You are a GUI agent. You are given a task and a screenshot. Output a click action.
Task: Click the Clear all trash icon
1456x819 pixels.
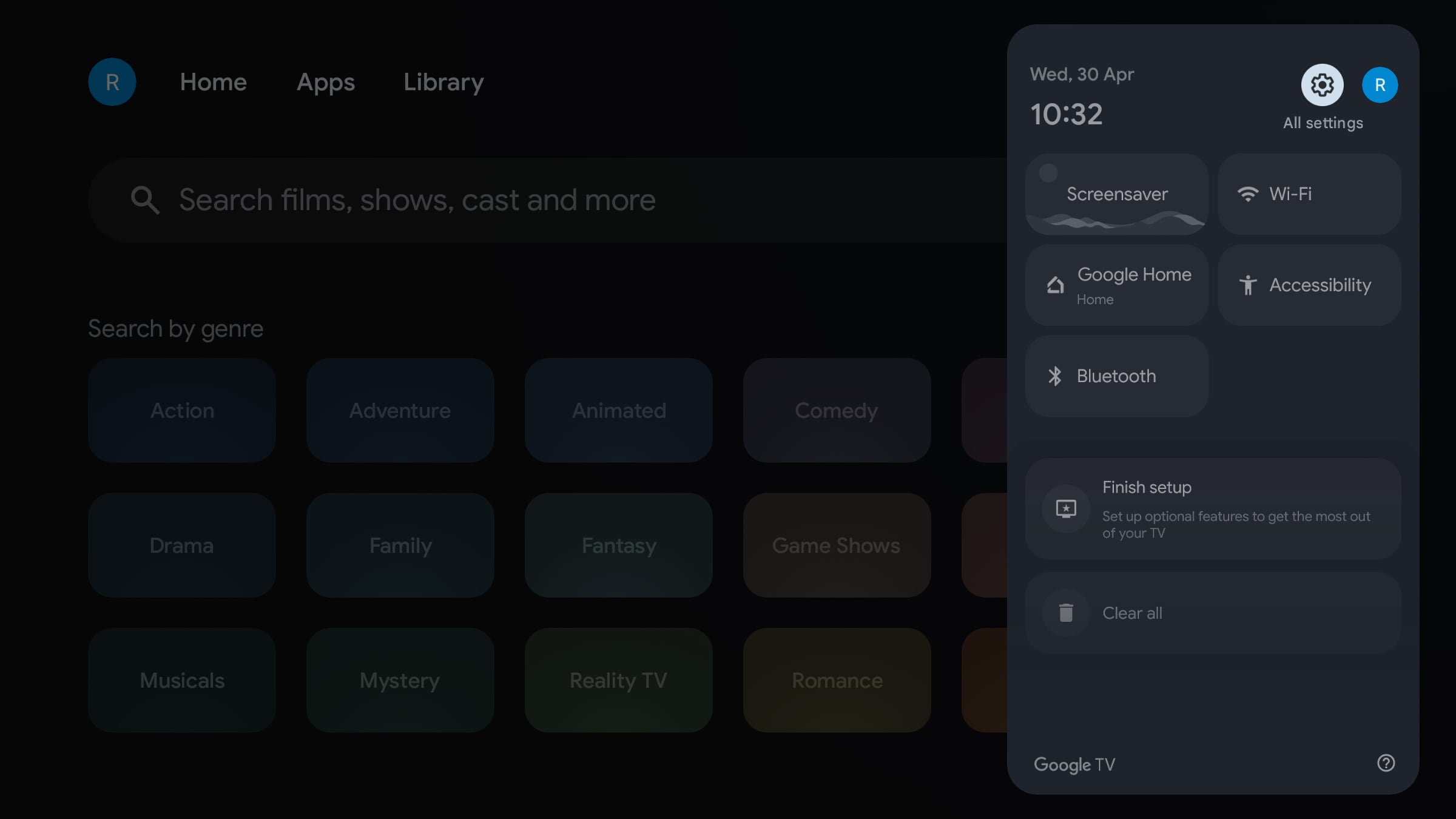pyautogui.click(x=1066, y=613)
